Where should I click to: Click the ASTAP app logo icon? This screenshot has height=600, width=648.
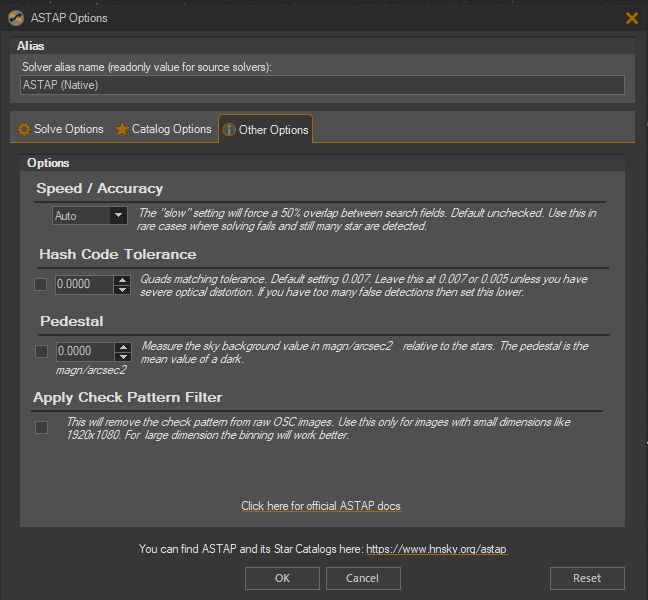(16, 18)
